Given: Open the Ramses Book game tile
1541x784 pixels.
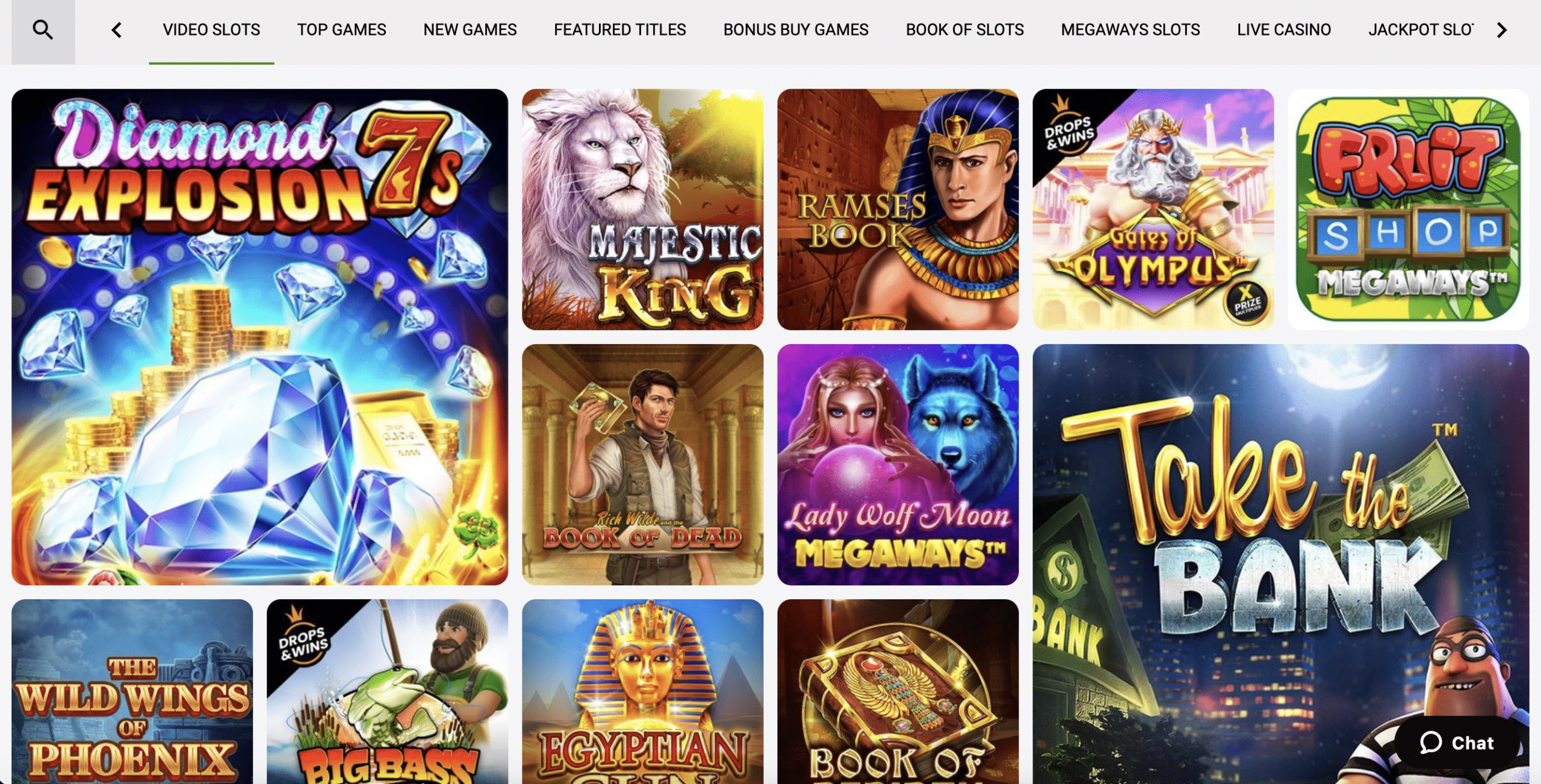Looking at the screenshot, I should coord(898,209).
